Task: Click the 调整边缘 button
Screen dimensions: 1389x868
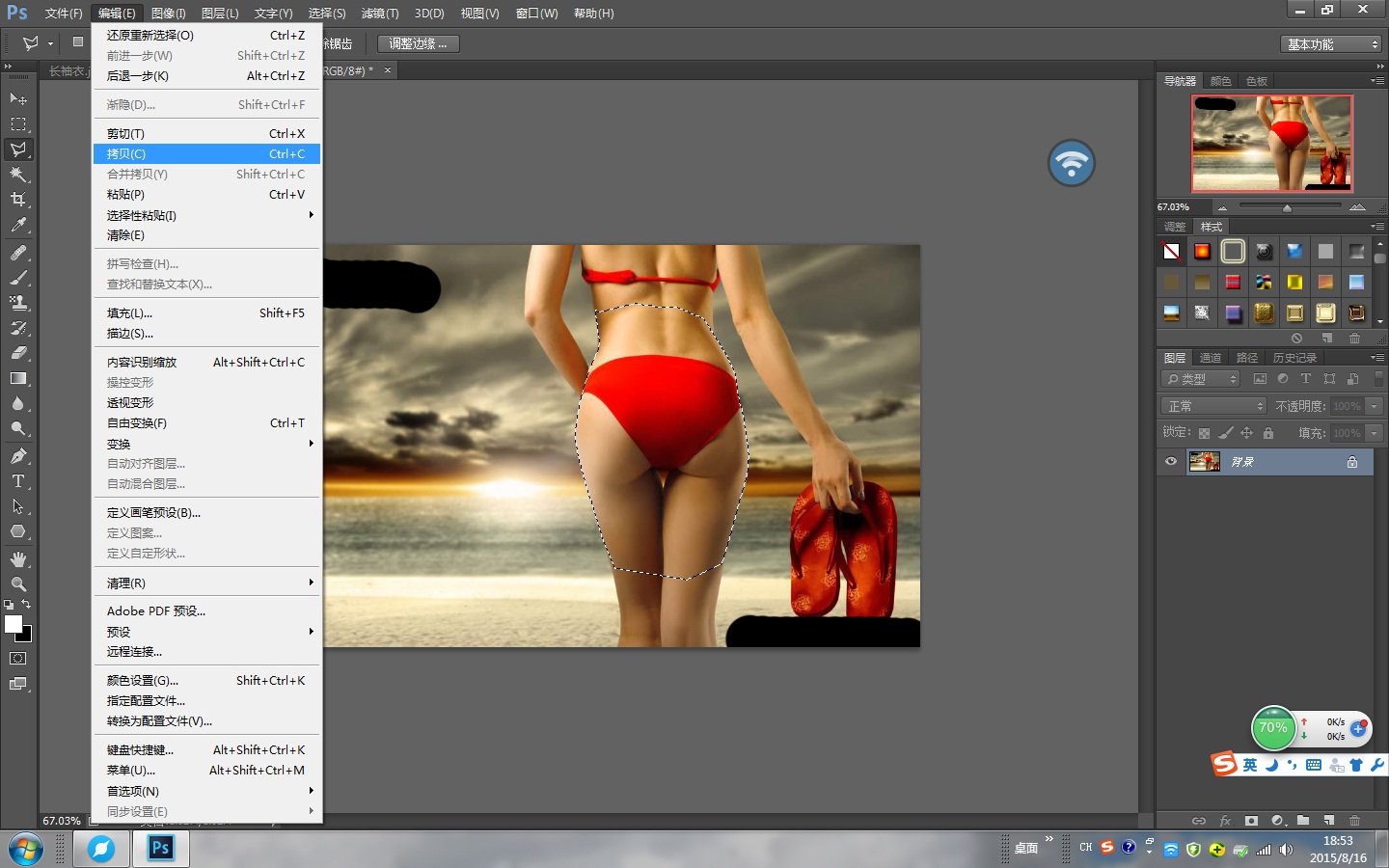Action: (418, 44)
